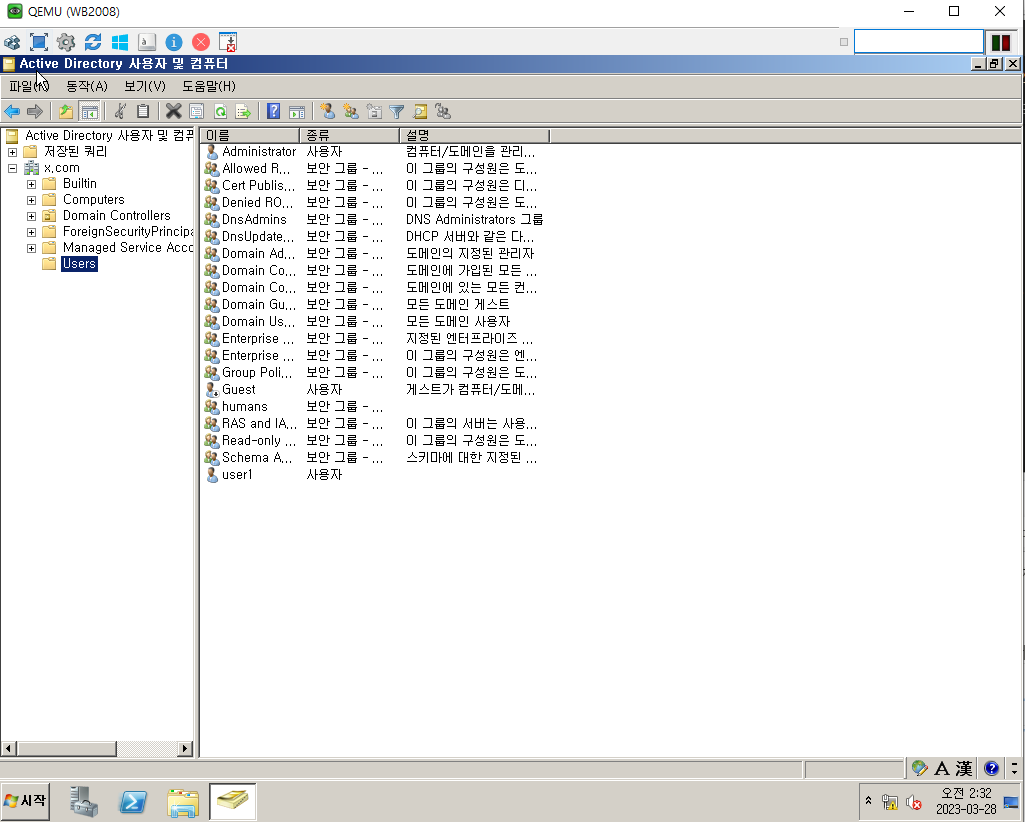
Task: Toggle the action pane icon
Action: (297, 112)
